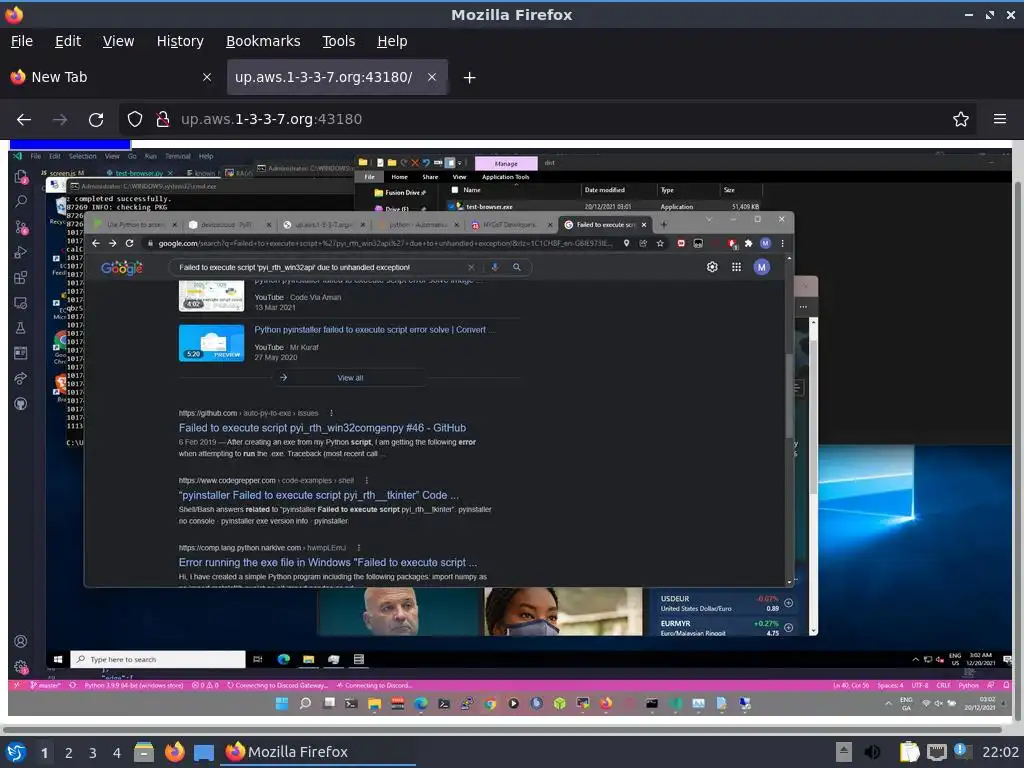Open the panel volume control

872,752
